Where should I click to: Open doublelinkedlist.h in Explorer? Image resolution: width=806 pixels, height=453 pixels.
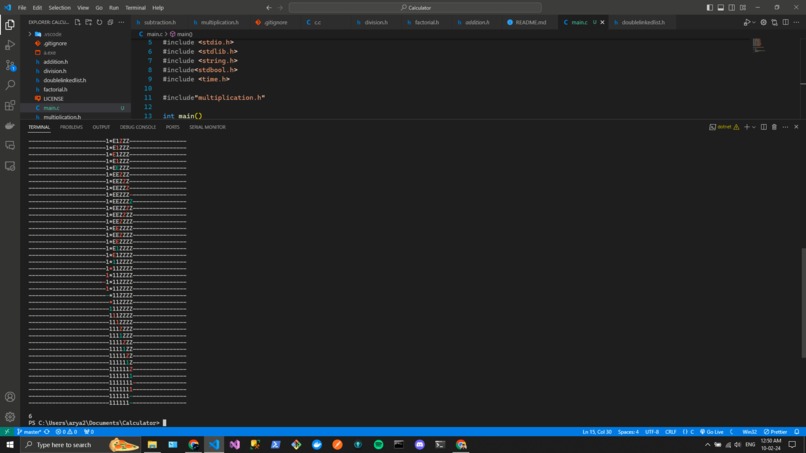point(65,80)
